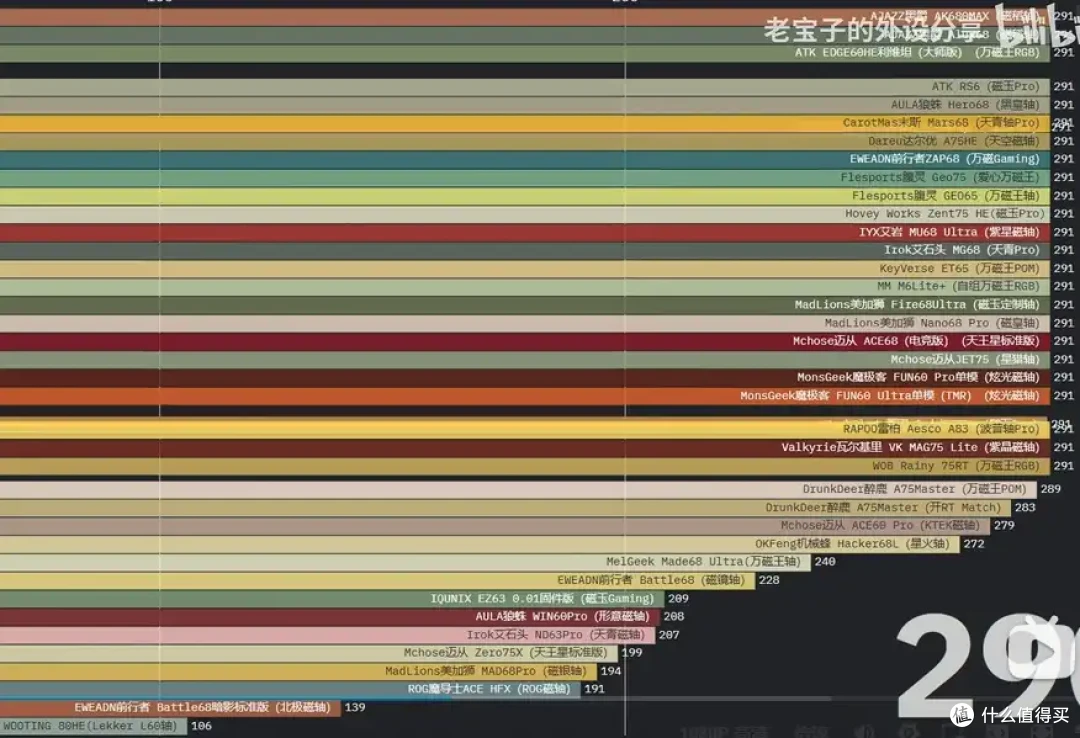
Task: Select the EWEADN前行者 Battle68暗影标准版 label
Action: pos(202,707)
